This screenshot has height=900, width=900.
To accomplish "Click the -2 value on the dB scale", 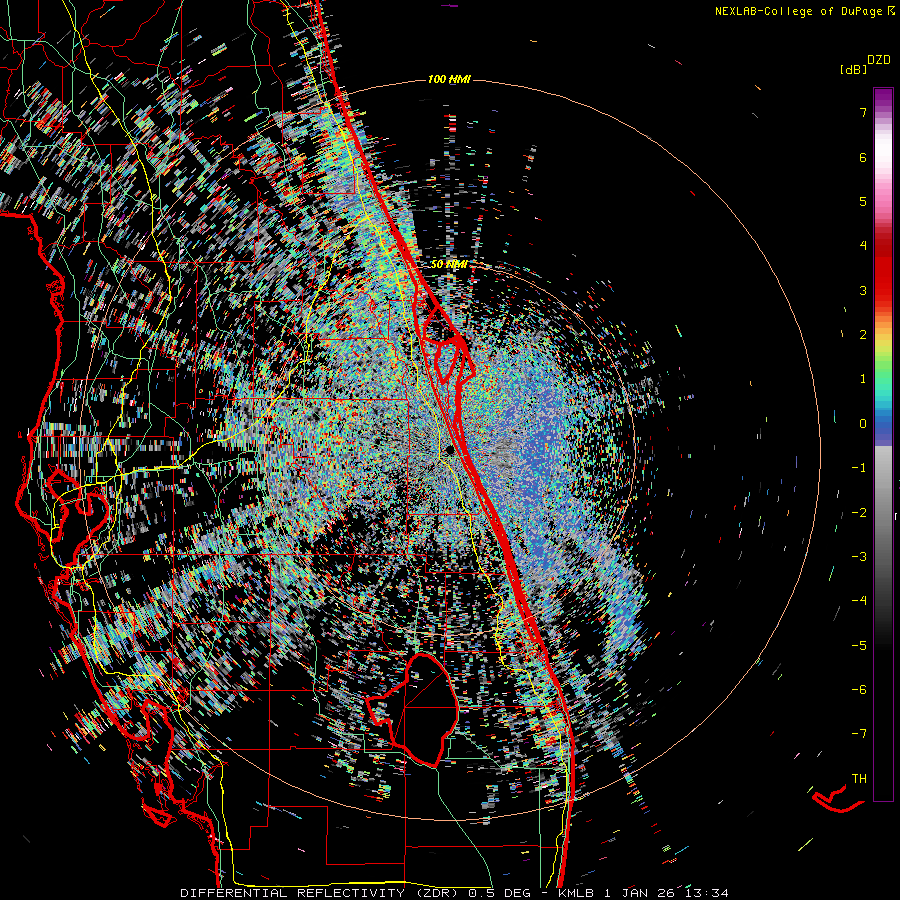I will 859,513.
